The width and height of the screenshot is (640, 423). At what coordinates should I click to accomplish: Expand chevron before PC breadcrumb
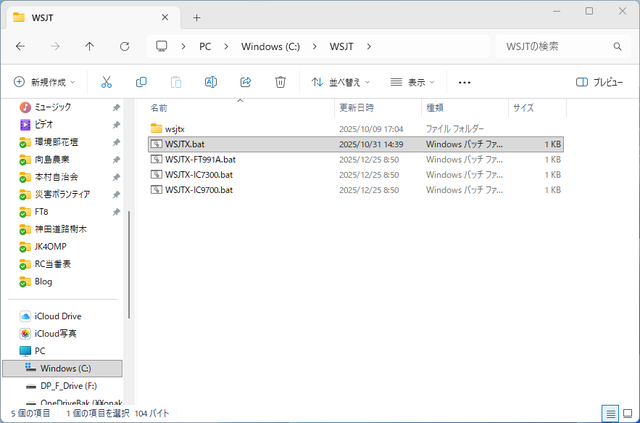(x=184, y=47)
